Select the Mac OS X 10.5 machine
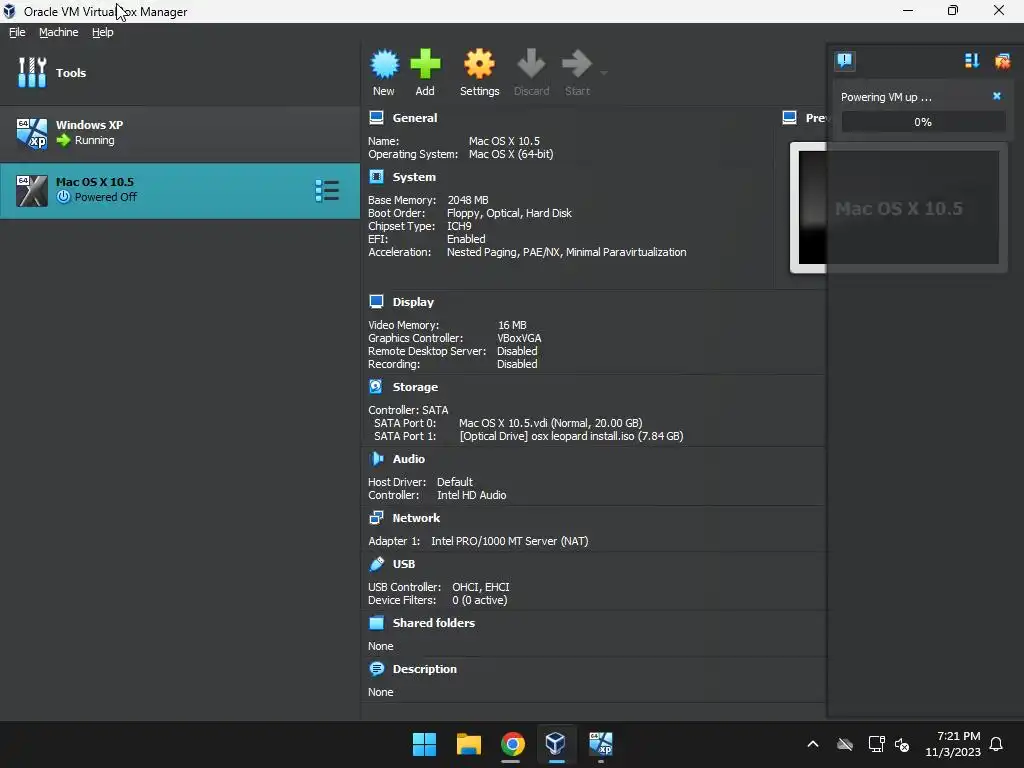This screenshot has height=768, width=1024. [x=180, y=190]
